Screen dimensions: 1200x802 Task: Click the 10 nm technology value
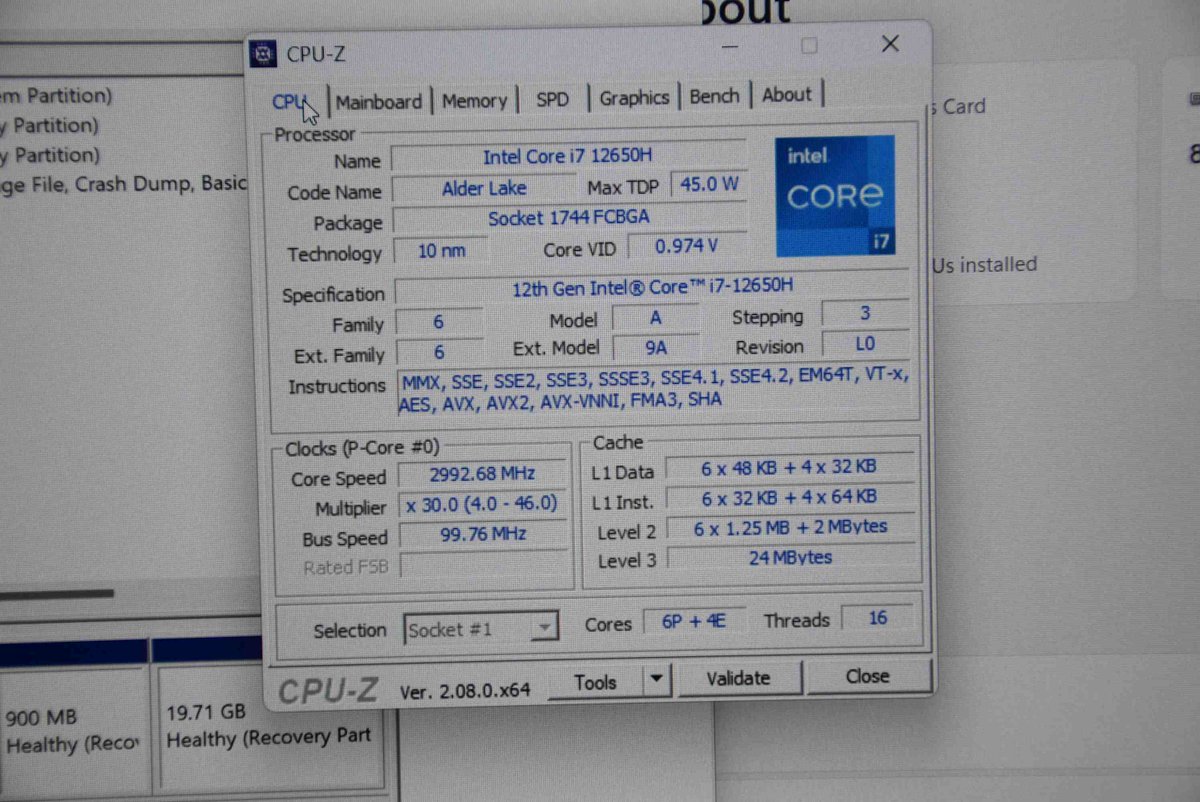click(x=441, y=250)
